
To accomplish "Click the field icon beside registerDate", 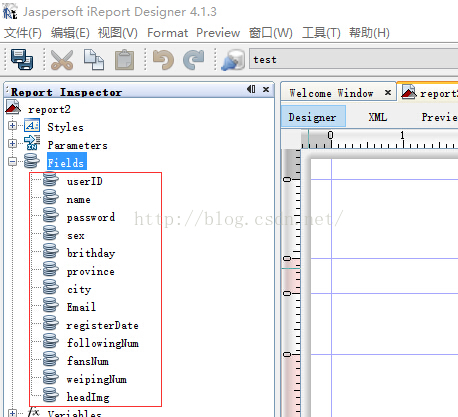I will [x=51, y=323].
